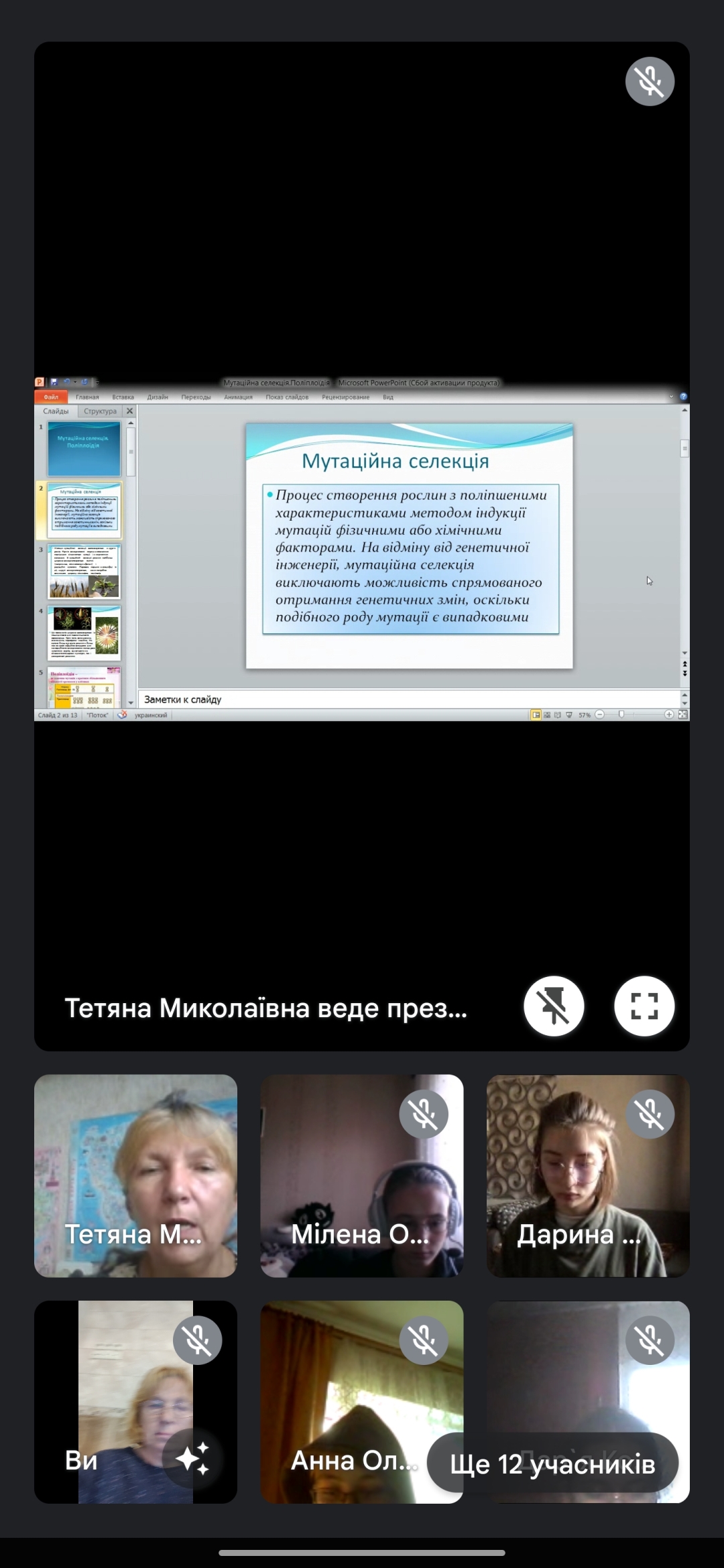
Task: Click the zoom slider in PowerPoint status bar
Action: pyautogui.click(x=621, y=715)
